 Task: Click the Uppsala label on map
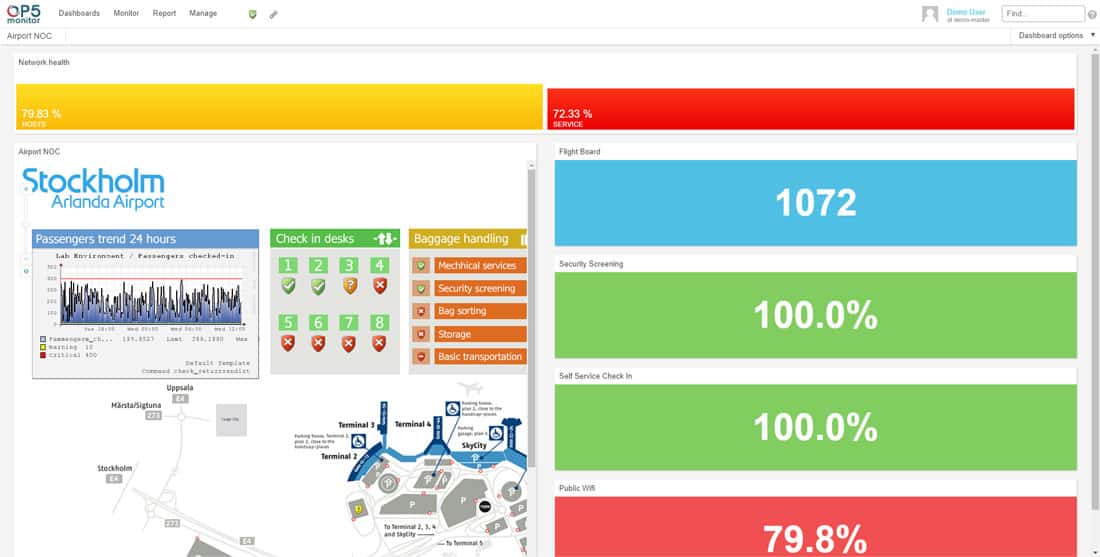pyautogui.click(x=180, y=387)
